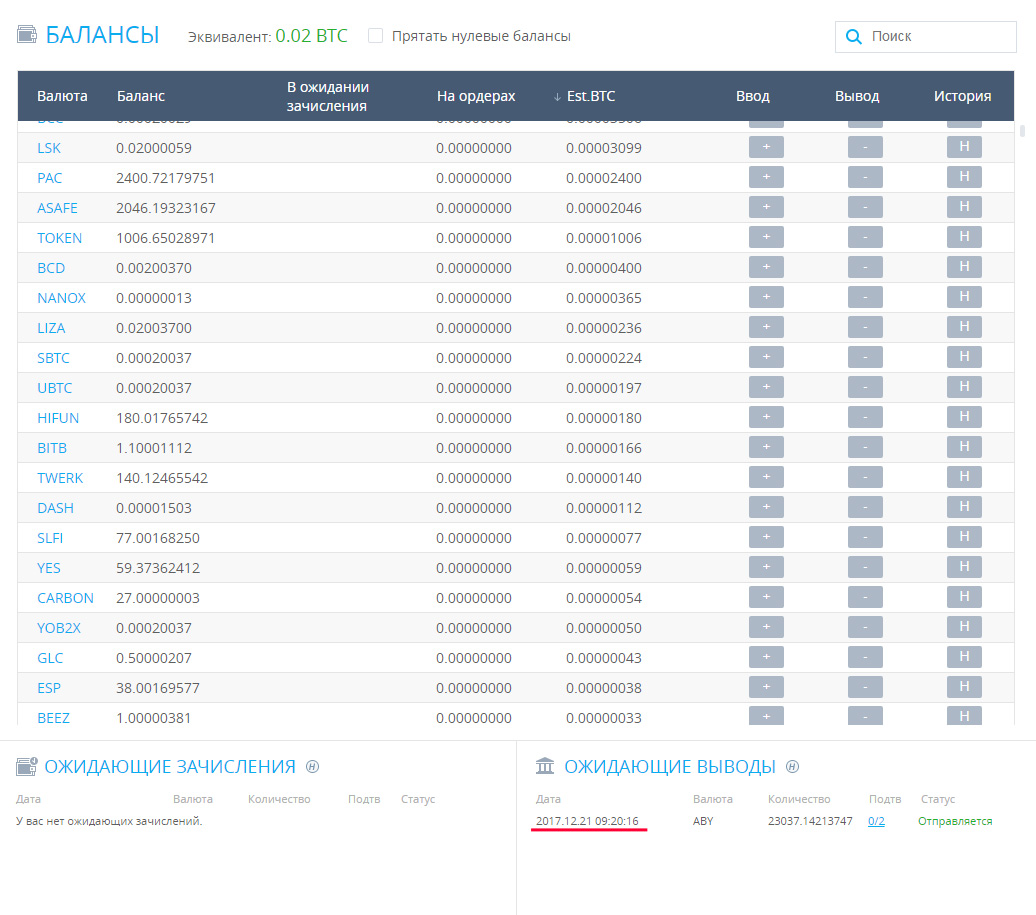Screen dimensions: 1036x915
Task: Click the deposit plus button for LSK
Action: point(766,147)
